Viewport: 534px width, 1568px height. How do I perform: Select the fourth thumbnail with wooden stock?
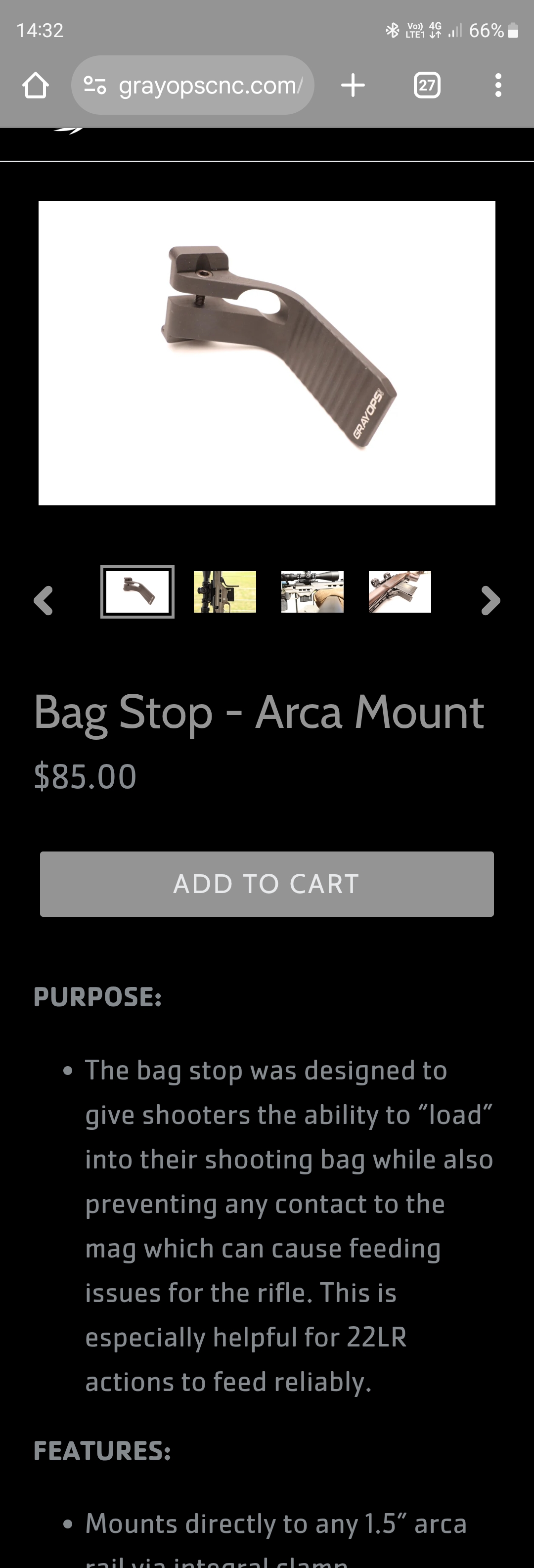[400, 592]
